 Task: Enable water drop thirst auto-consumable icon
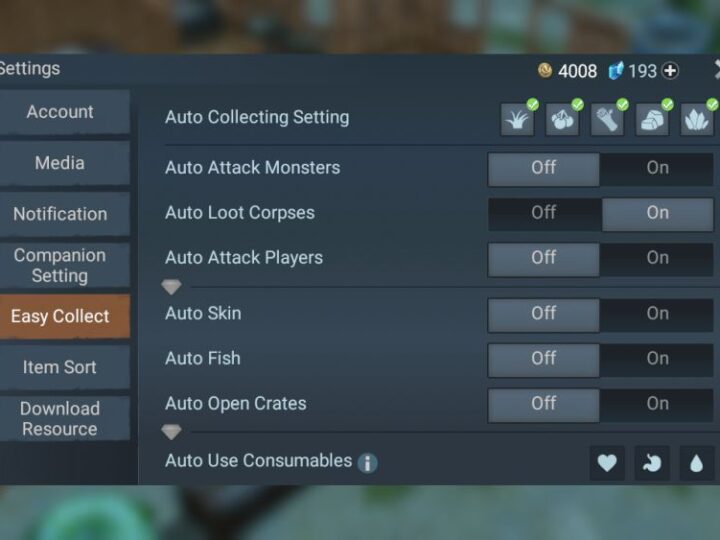pyautogui.click(x=697, y=463)
